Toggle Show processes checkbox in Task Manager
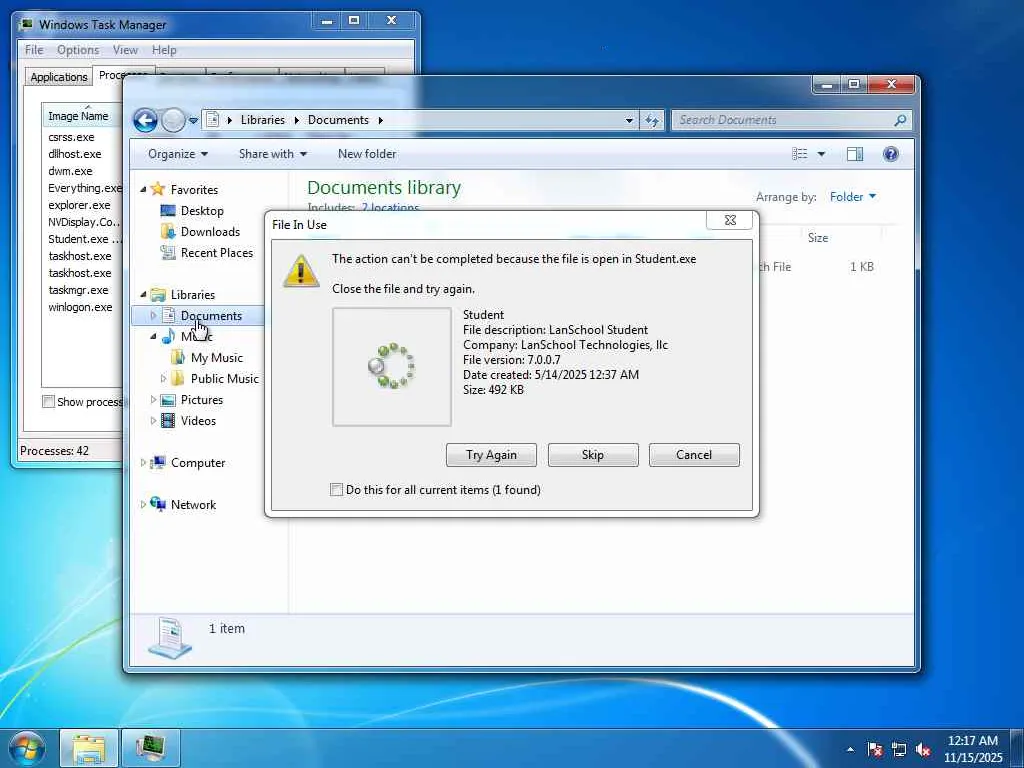Image resolution: width=1024 pixels, height=768 pixels. (48, 402)
